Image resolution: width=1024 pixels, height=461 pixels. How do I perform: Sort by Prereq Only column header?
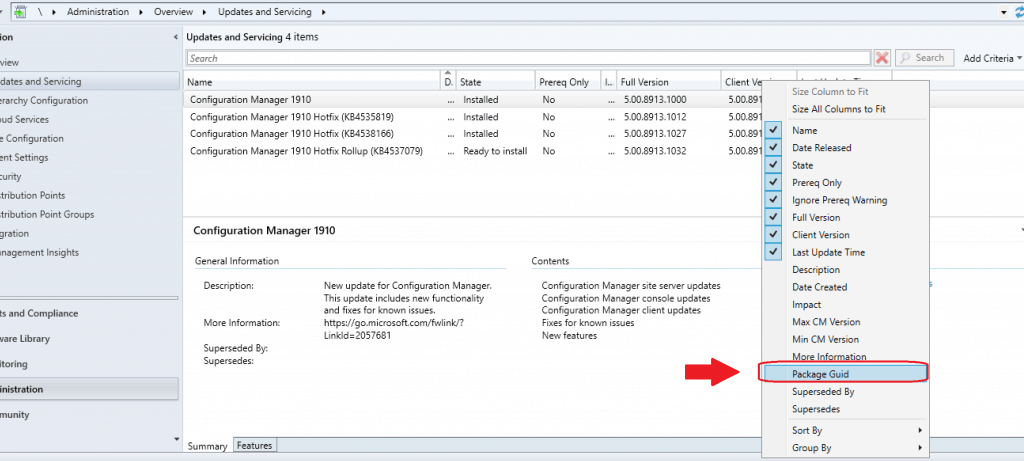tap(568, 82)
